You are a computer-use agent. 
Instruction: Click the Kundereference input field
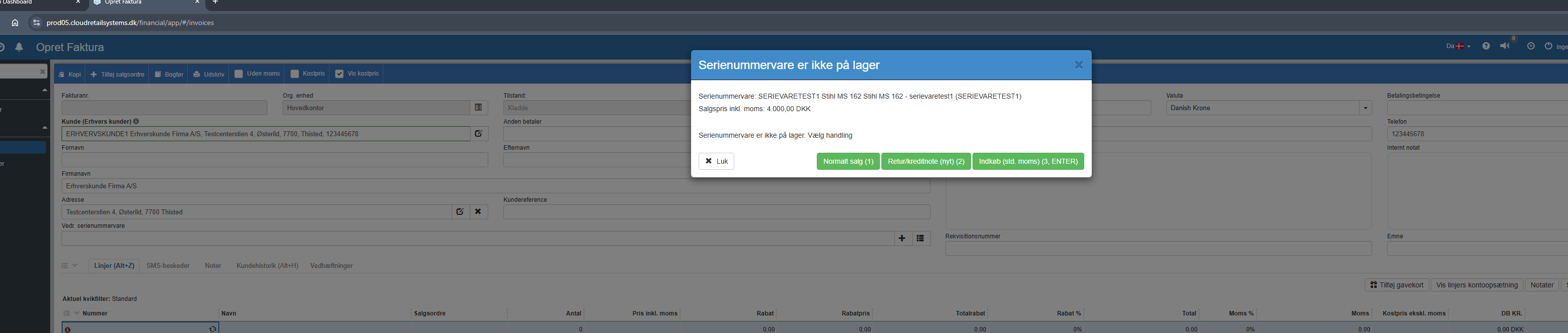tap(717, 212)
